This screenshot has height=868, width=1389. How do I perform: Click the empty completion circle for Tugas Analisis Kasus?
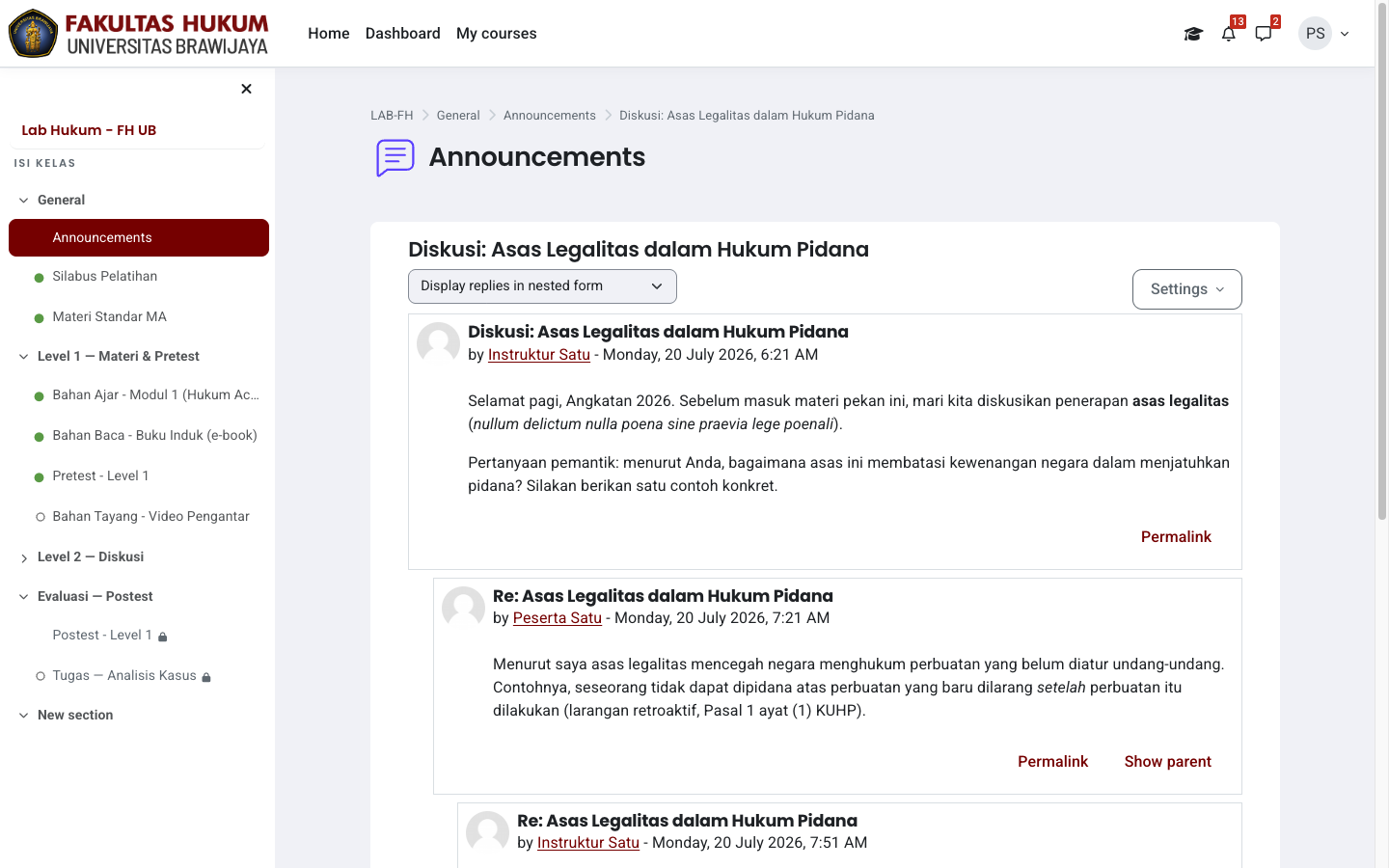coord(41,676)
